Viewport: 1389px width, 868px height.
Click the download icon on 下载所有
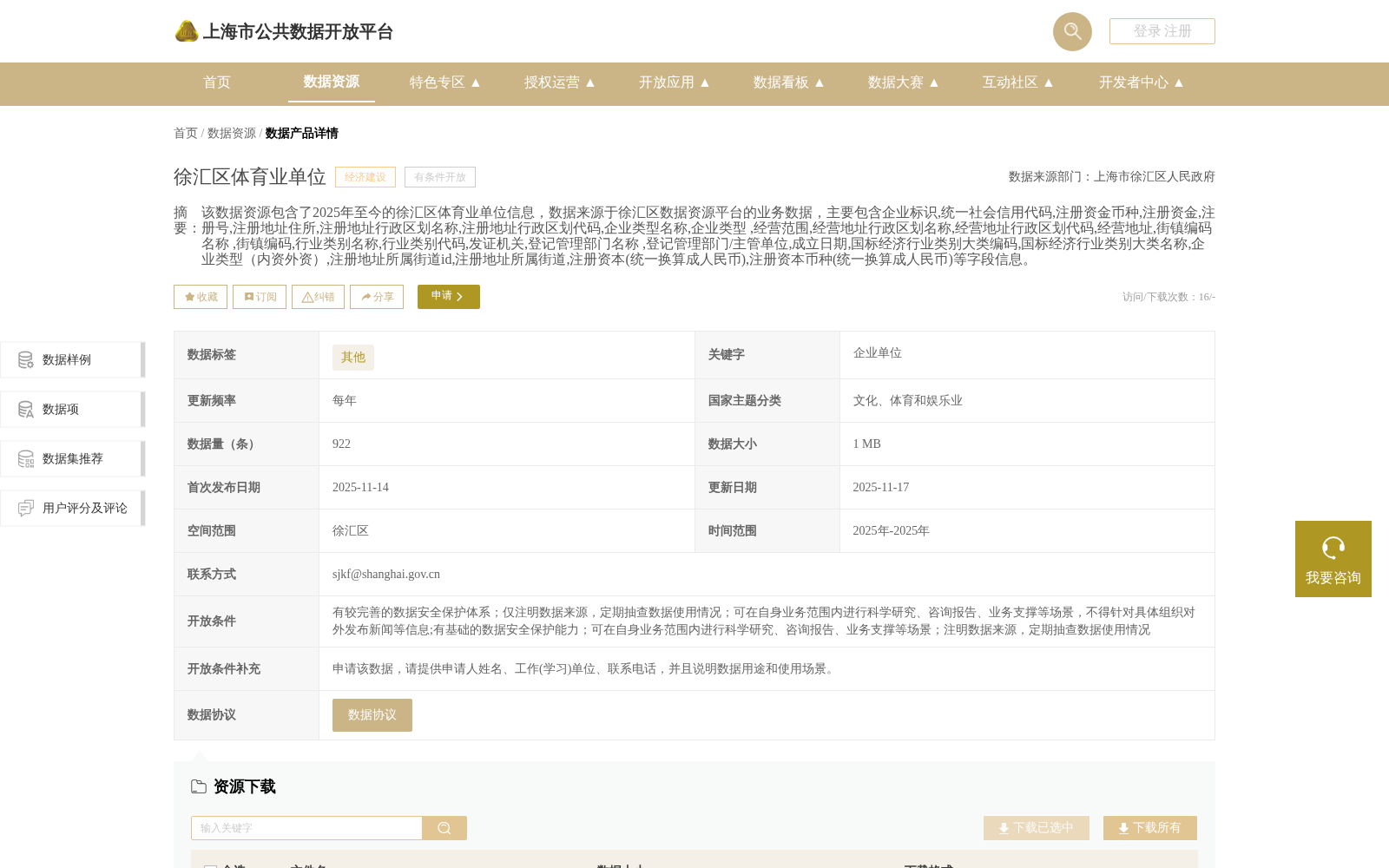1123,829
